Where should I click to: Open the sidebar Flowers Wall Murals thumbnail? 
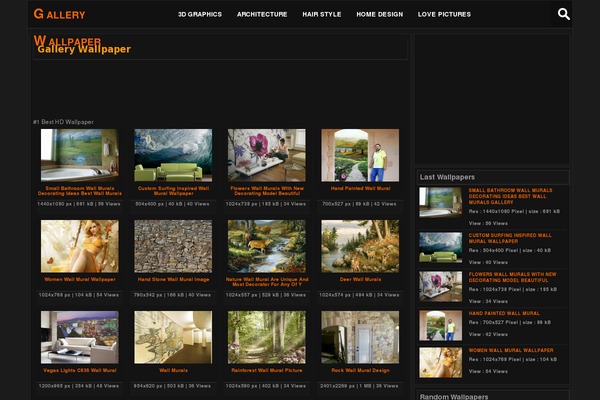(x=440, y=286)
